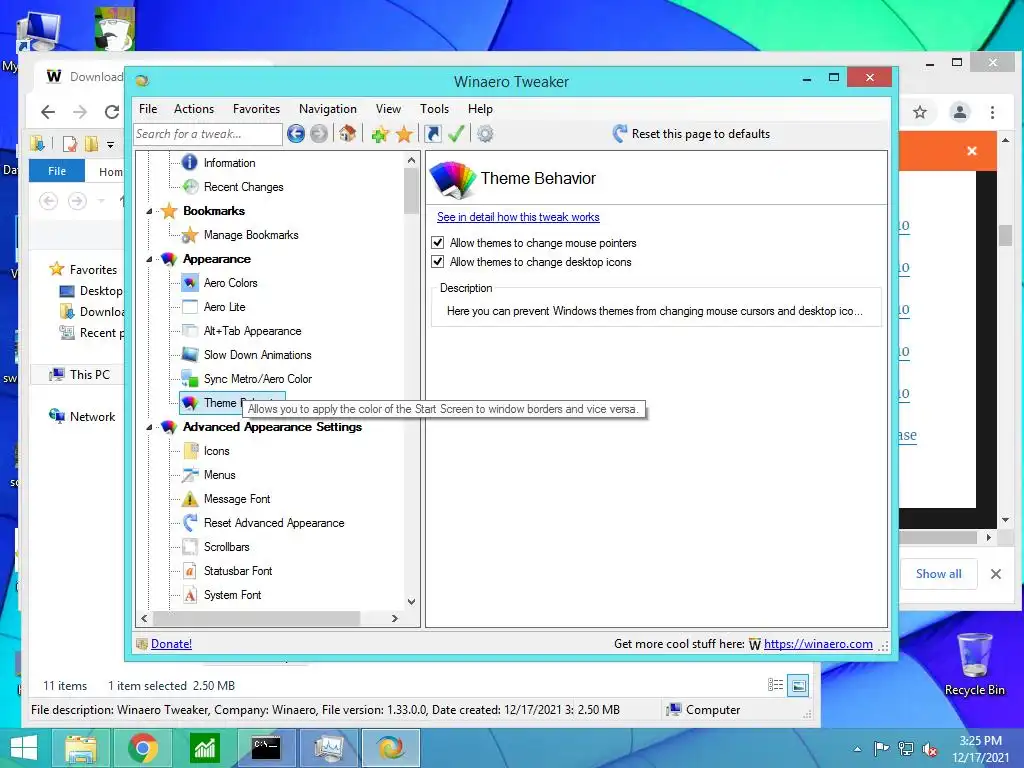Click the Slow Down Animations icon
Viewport: 1024px width, 768px height.
190,355
